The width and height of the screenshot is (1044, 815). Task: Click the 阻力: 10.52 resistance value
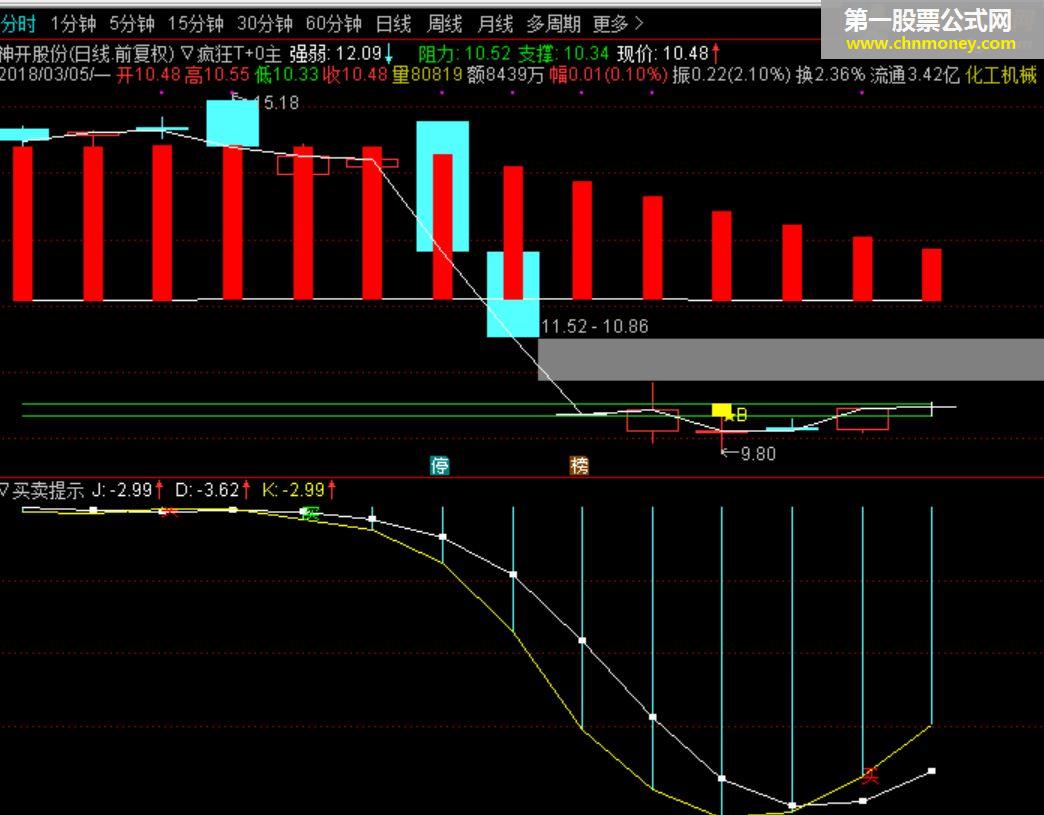464,53
